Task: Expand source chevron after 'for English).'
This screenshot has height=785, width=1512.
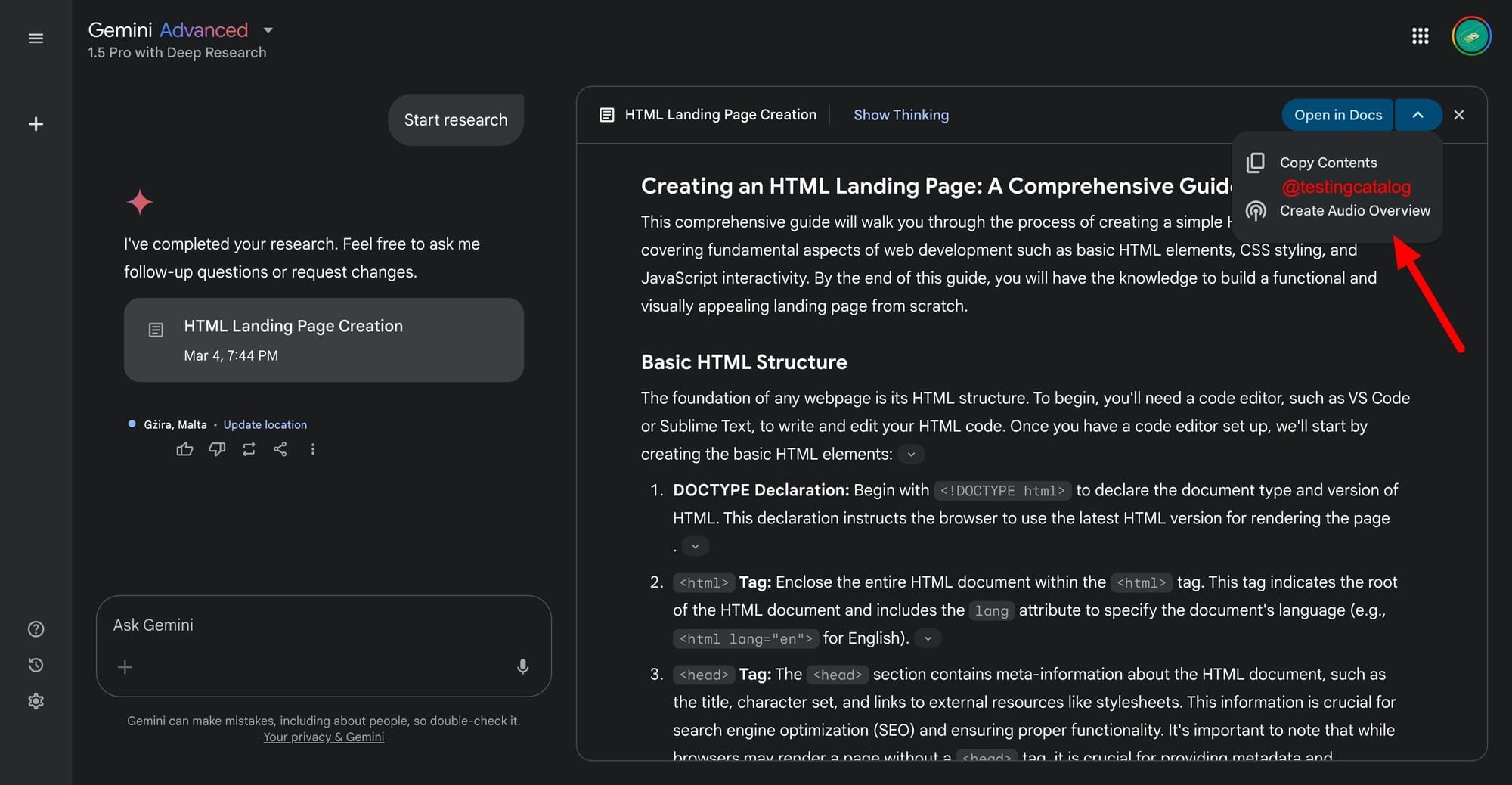Action: click(928, 638)
